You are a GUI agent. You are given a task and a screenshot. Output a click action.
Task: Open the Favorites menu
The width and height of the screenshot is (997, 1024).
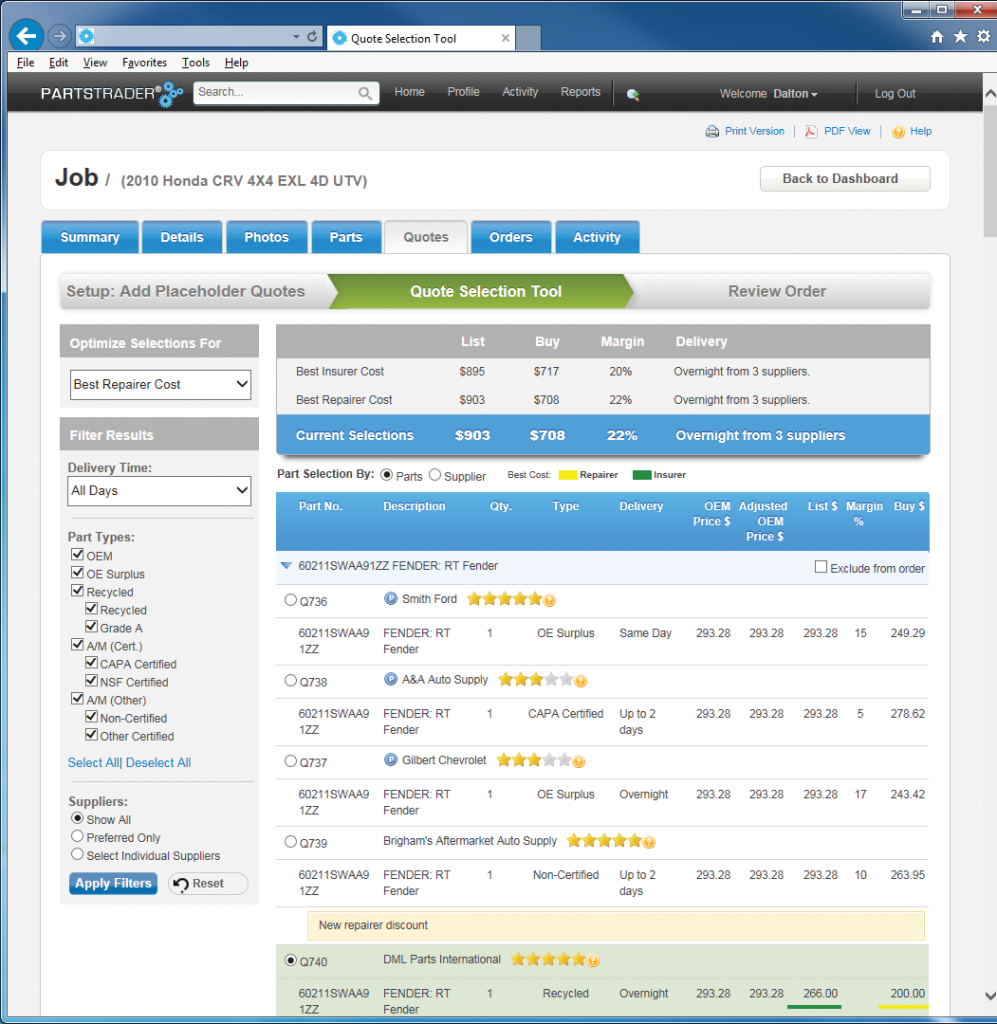(144, 63)
